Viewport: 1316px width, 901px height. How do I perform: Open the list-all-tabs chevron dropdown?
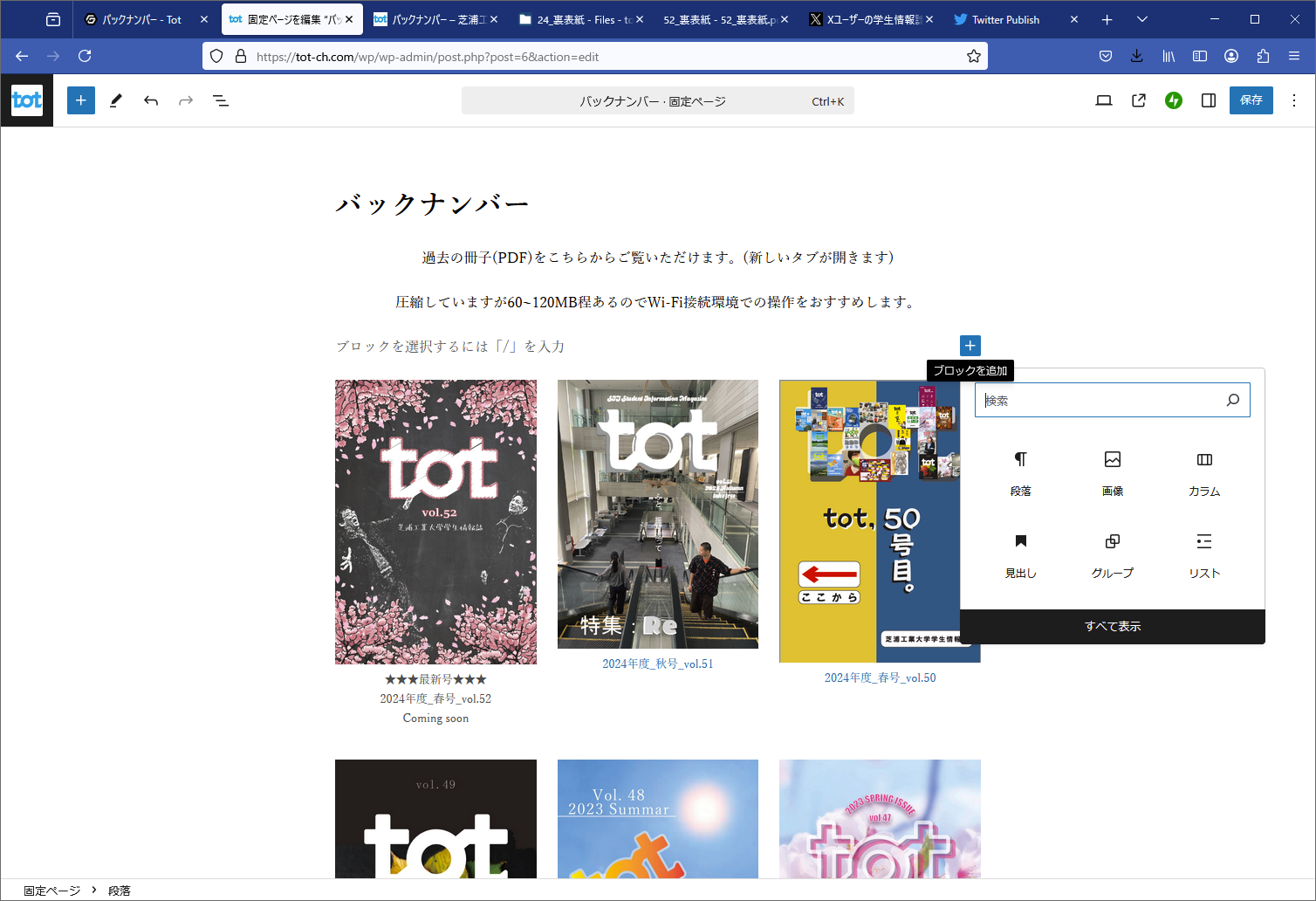(1141, 19)
